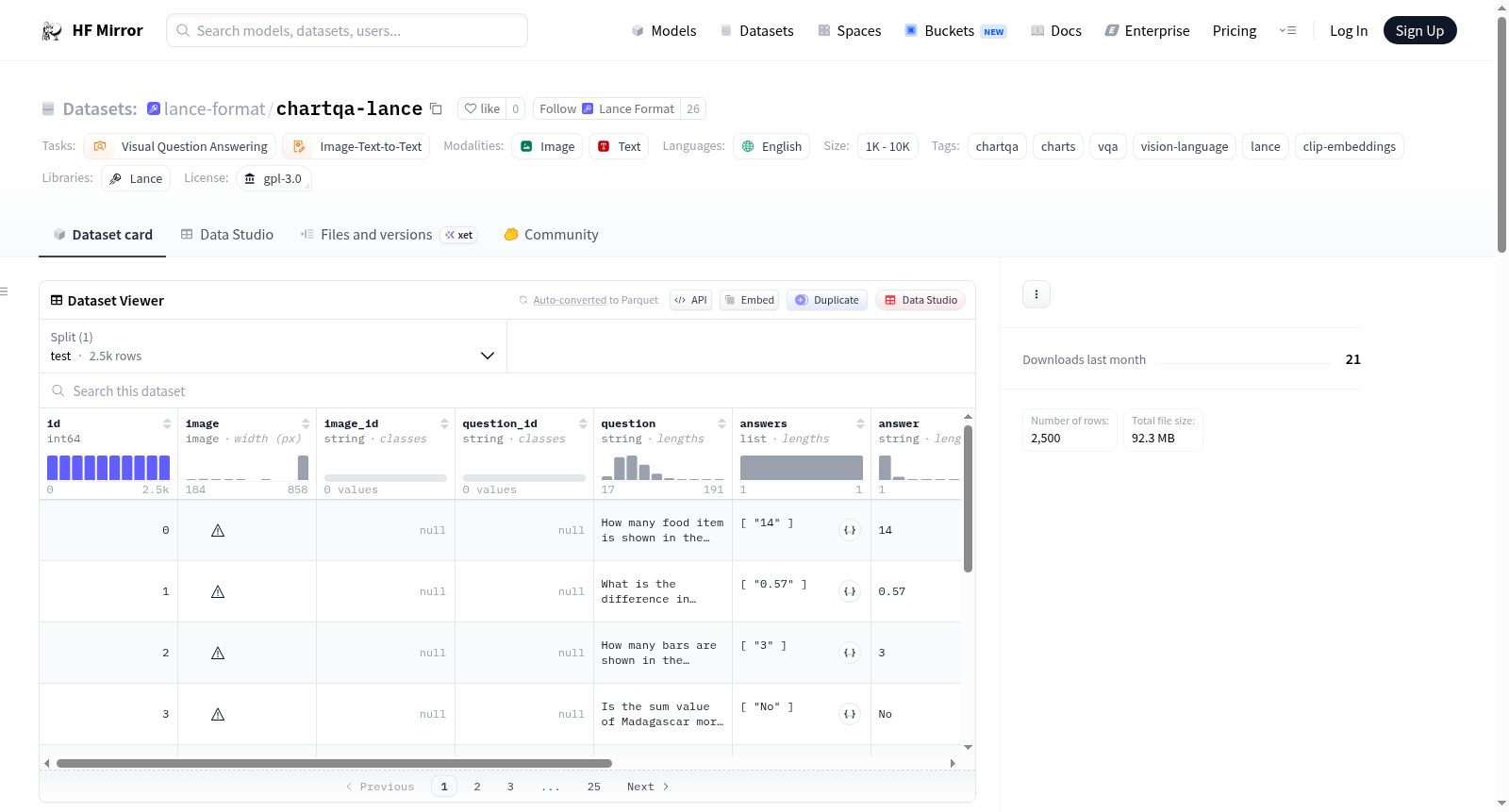Click the magnifier icon in Search this dataset

(58, 391)
